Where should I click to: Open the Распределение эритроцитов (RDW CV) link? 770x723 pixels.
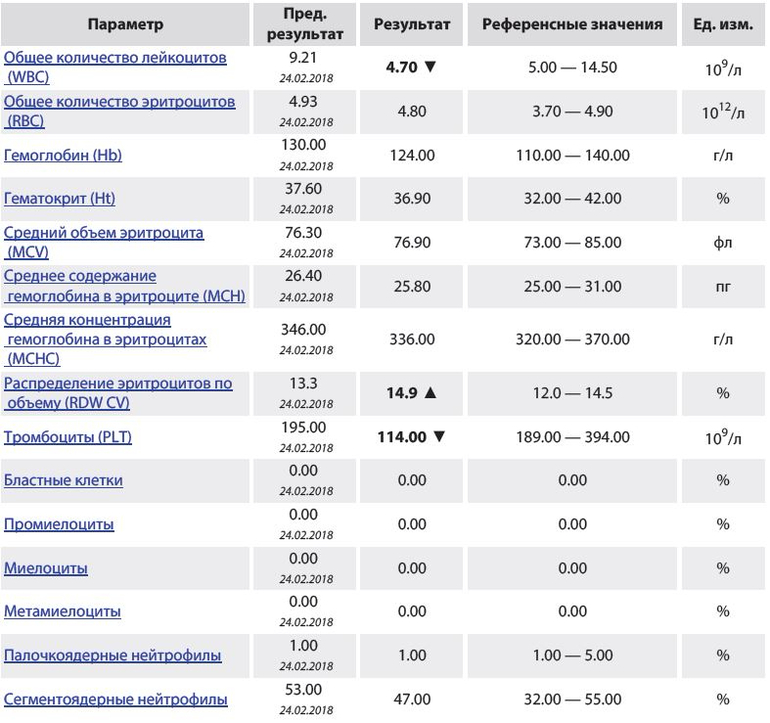pyautogui.click(x=118, y=383)
